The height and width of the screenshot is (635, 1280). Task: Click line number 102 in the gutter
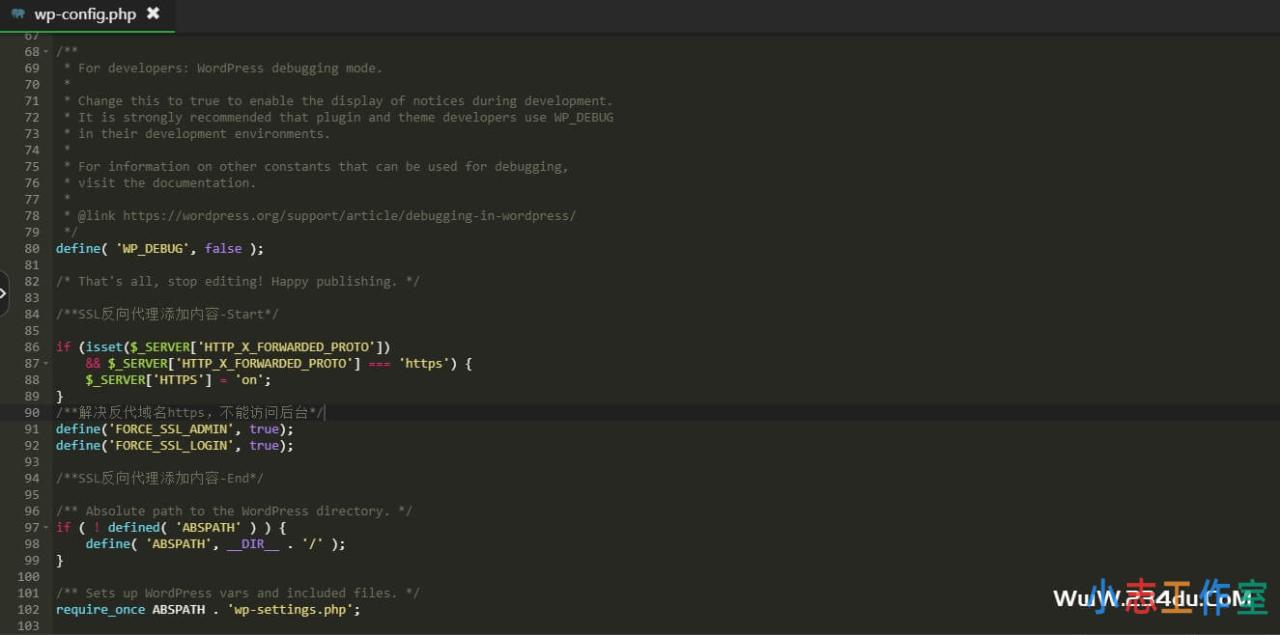coord(29,610)
